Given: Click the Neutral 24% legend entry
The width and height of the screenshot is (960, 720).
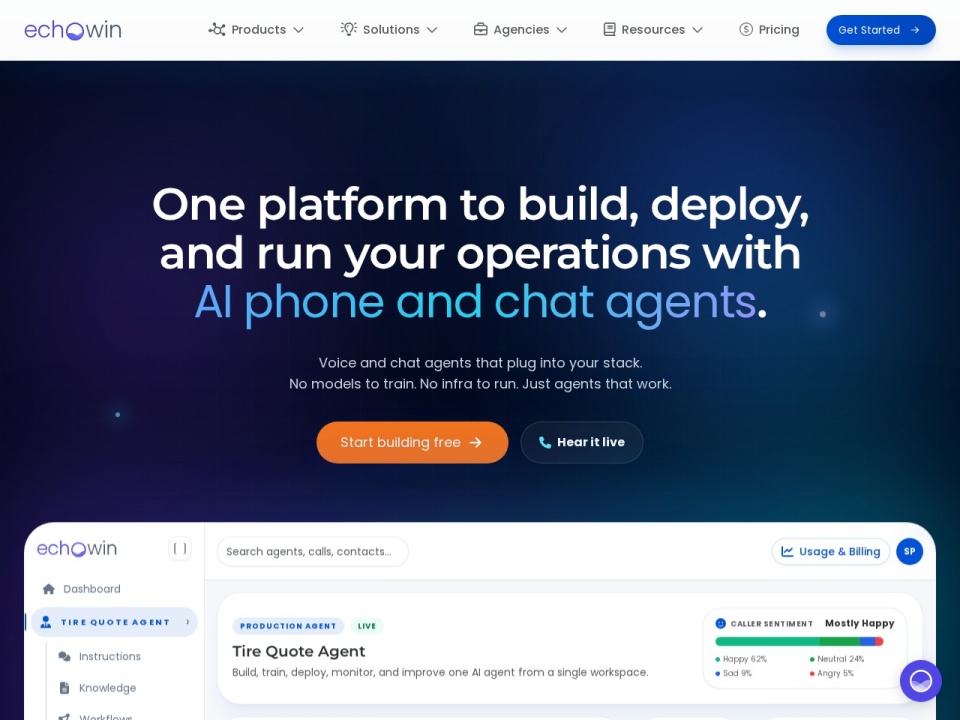Looking at the screenshot, I should (x=837, y=659).
